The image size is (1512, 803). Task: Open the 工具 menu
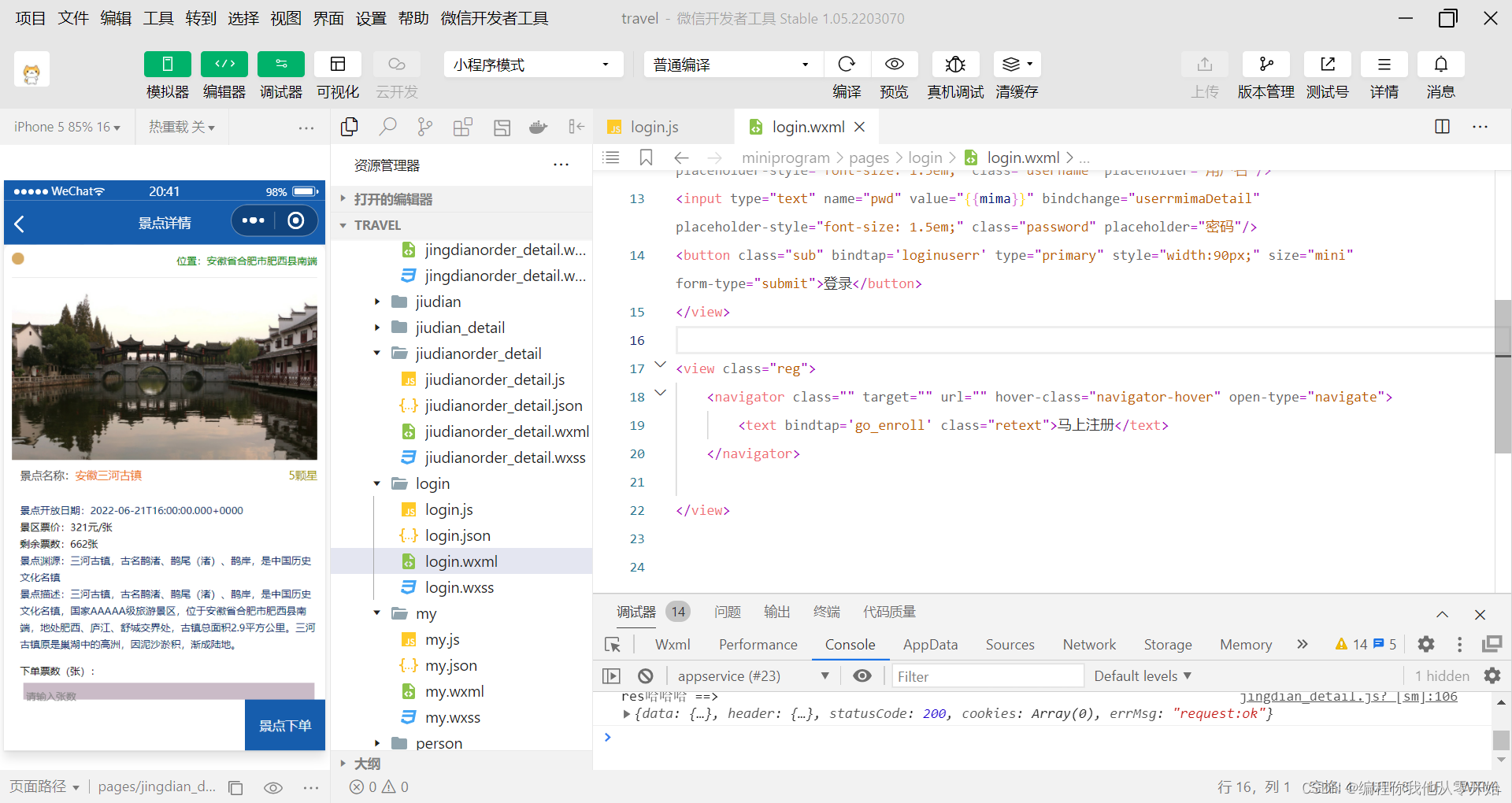tap(158, 18)
